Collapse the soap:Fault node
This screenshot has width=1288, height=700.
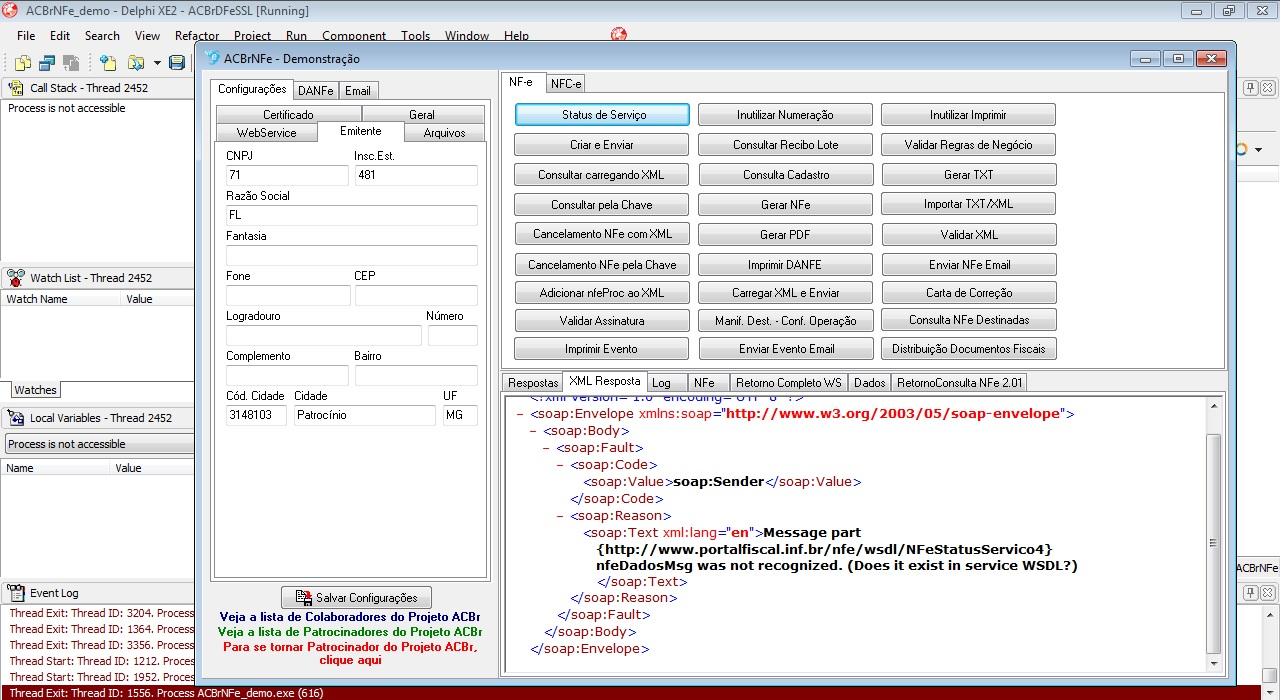(x=548, y=448)
